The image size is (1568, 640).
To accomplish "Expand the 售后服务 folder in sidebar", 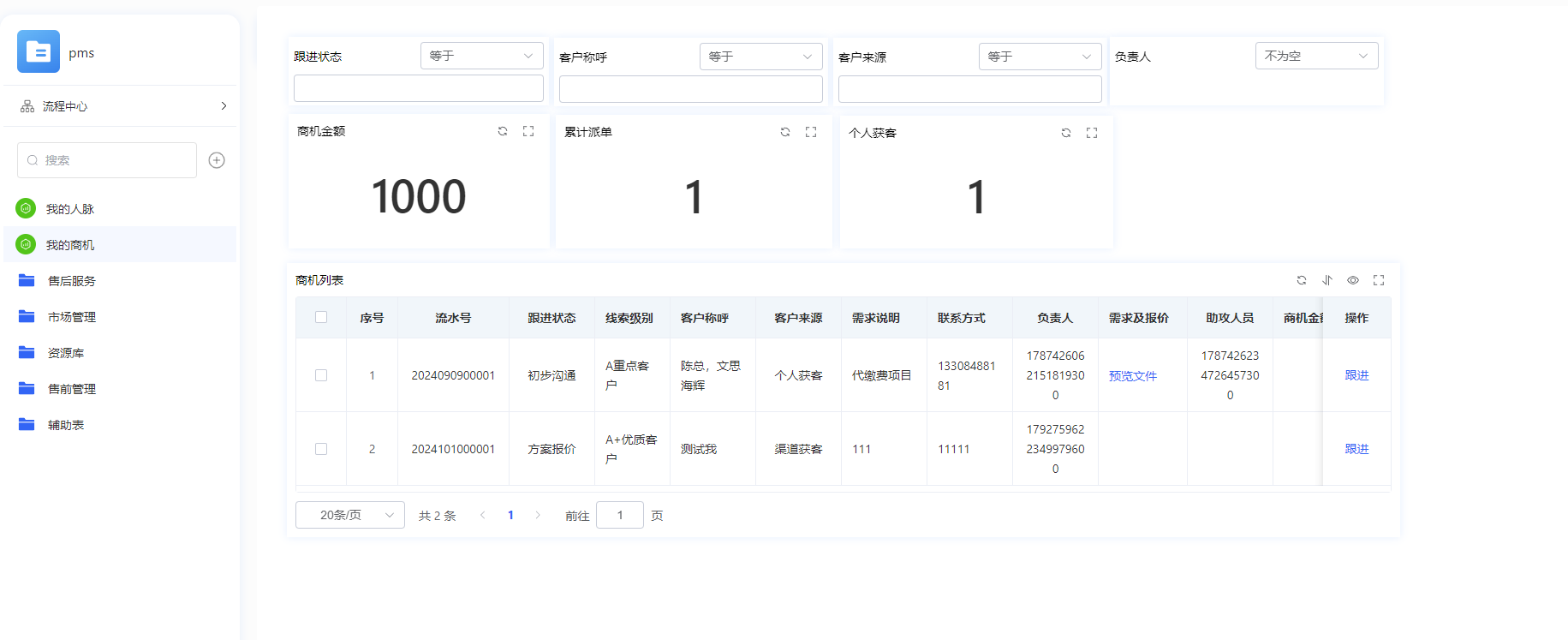I will (72, 281).
